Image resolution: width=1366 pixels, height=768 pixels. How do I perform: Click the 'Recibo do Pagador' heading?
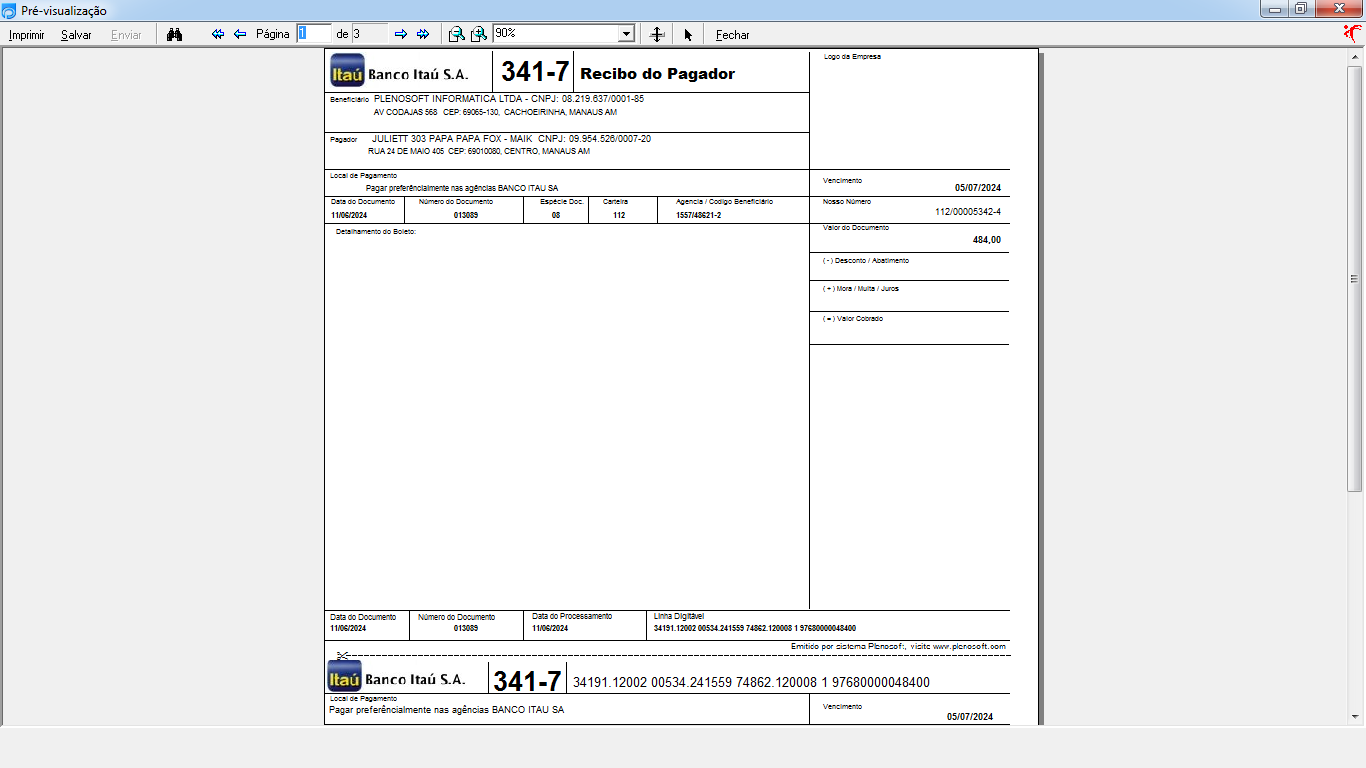click(x=658, y=74)
